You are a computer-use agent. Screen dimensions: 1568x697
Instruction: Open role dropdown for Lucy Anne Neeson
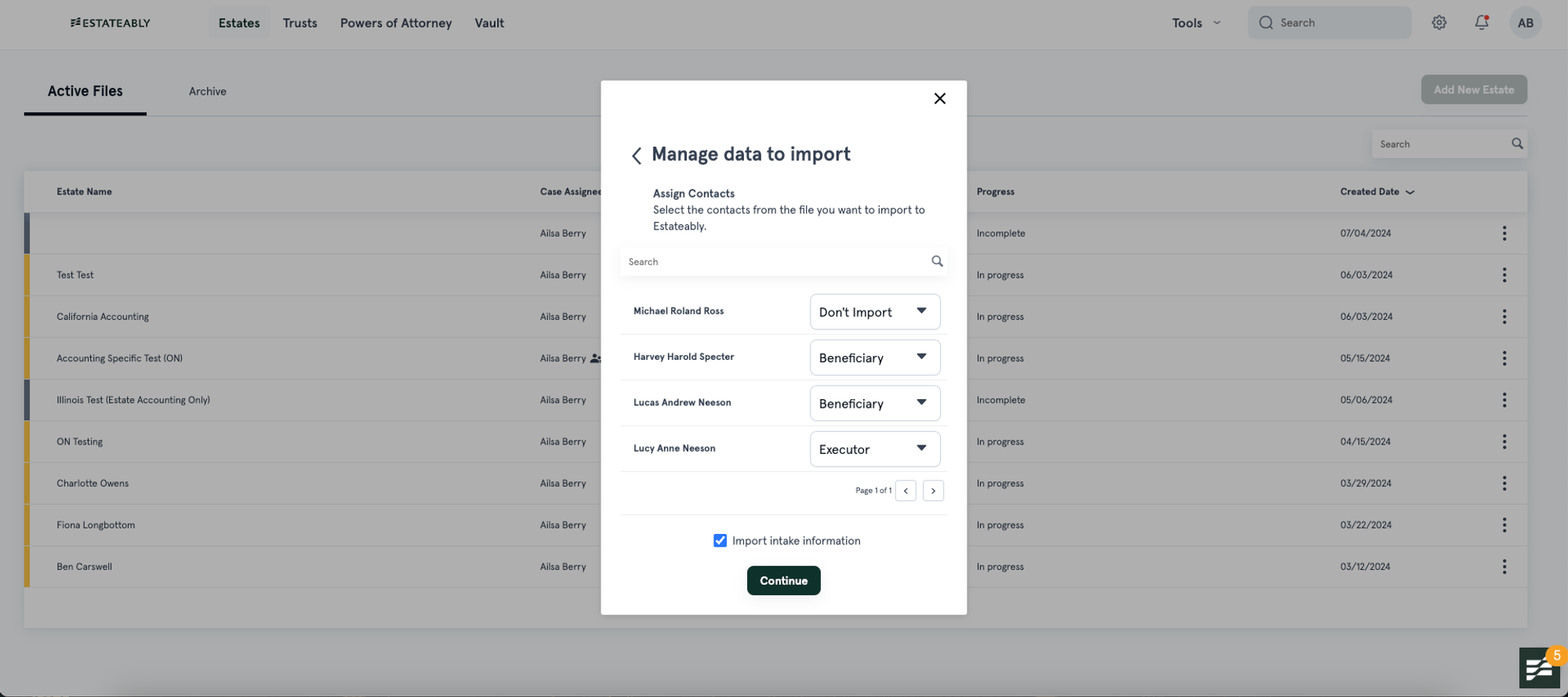tap(875, 449)
